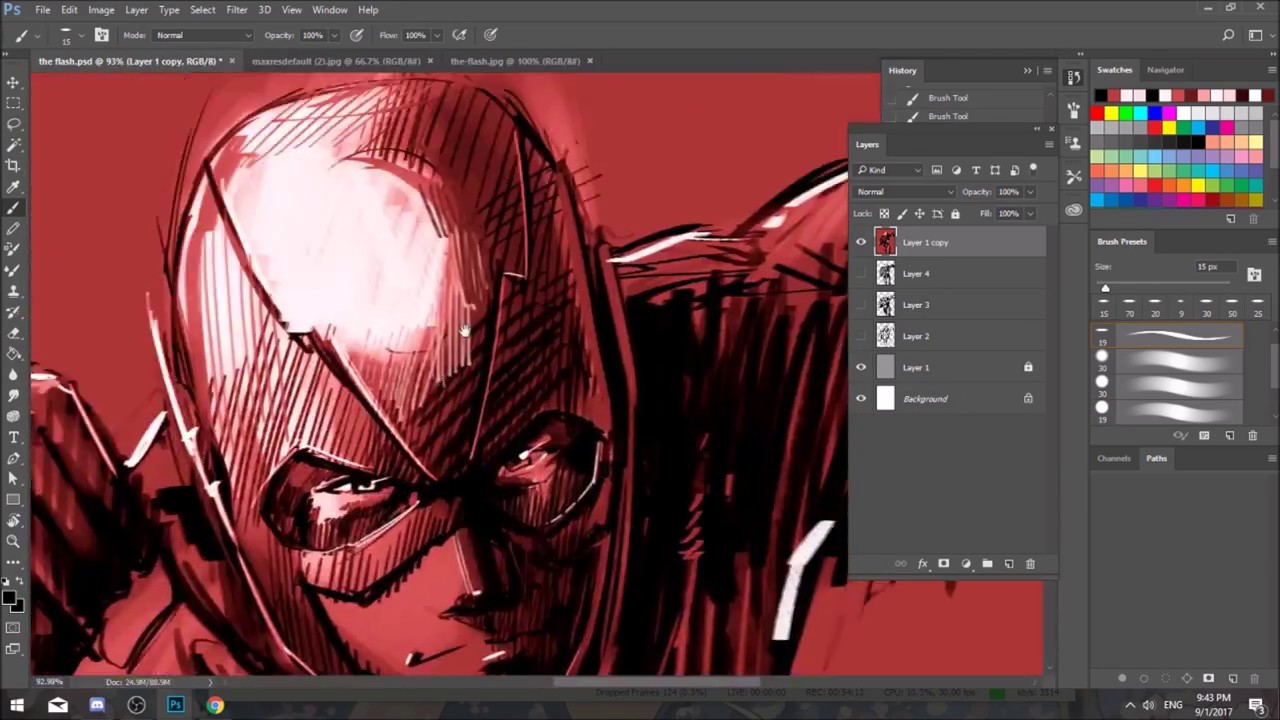The width and height of the screenshot is (1280, 720).
Task: Select the 70 size brush preset
Action: pyautogui.click(x=1129, y=308)
